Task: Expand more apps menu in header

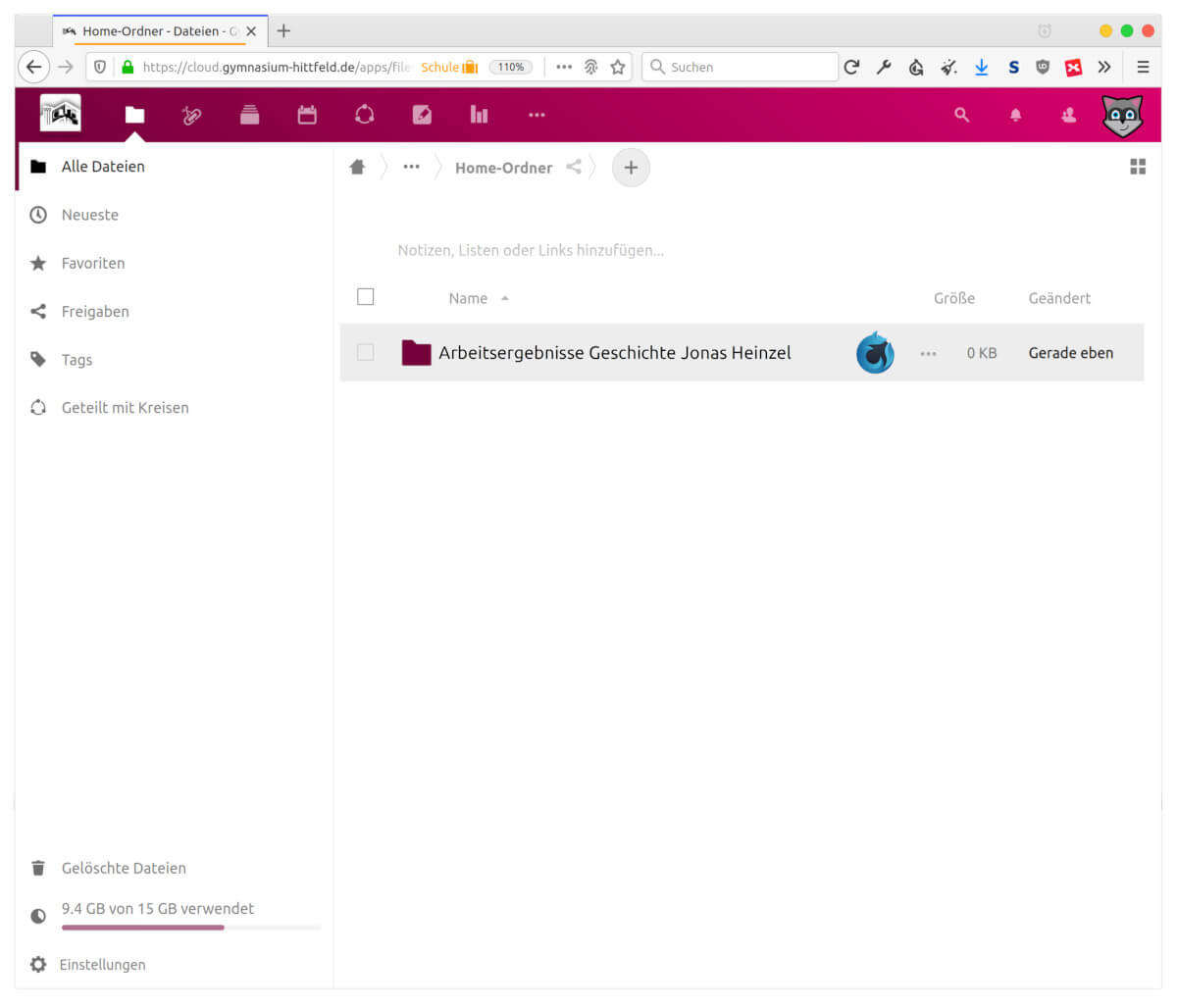Action: (x=536, y=115)
